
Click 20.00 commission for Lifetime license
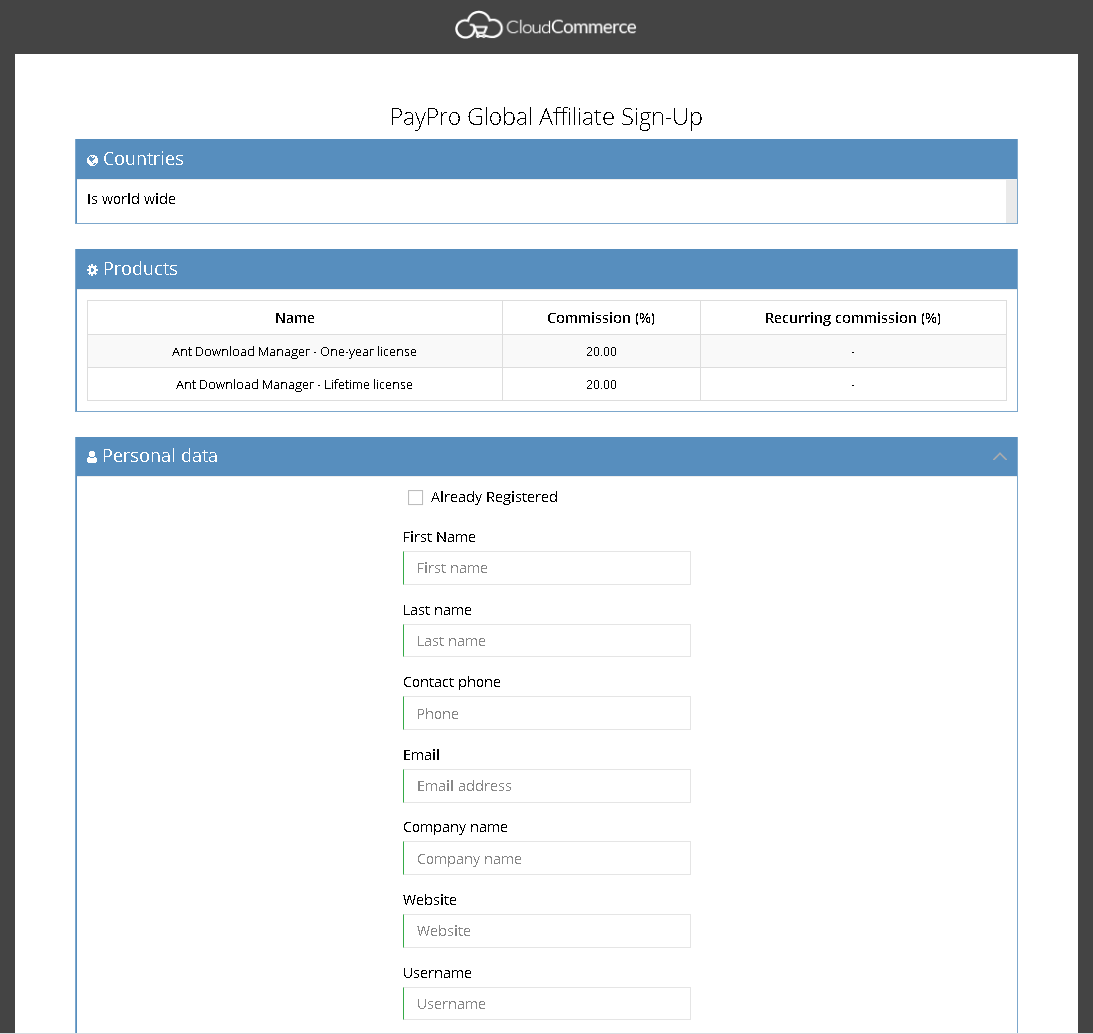click(x=601, y=384)
